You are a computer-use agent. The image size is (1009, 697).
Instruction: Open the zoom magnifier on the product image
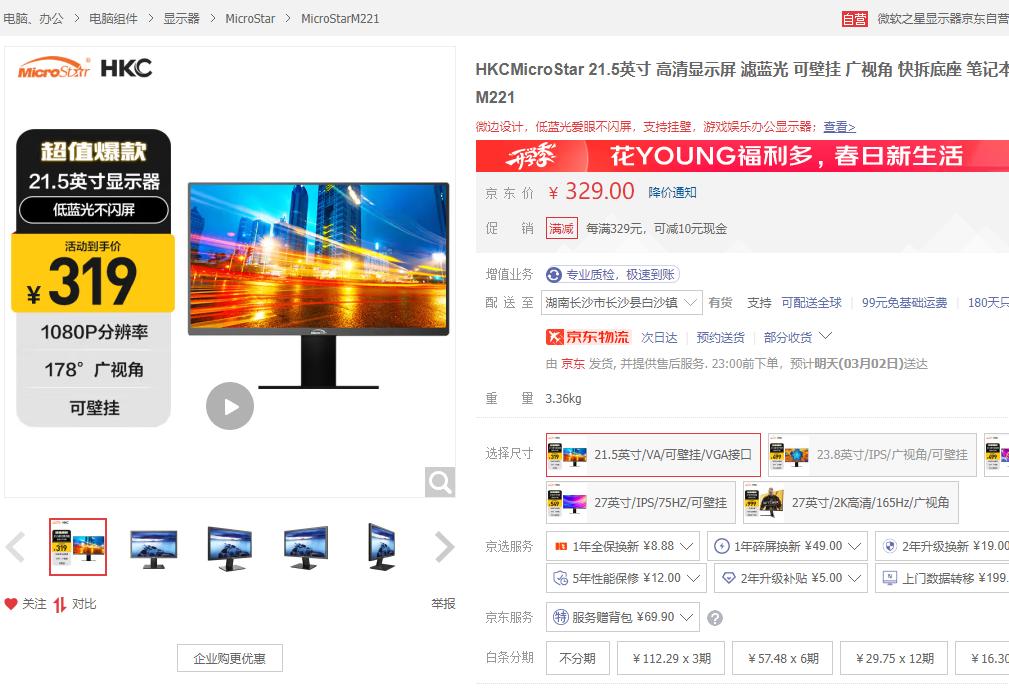pos(440,482)
